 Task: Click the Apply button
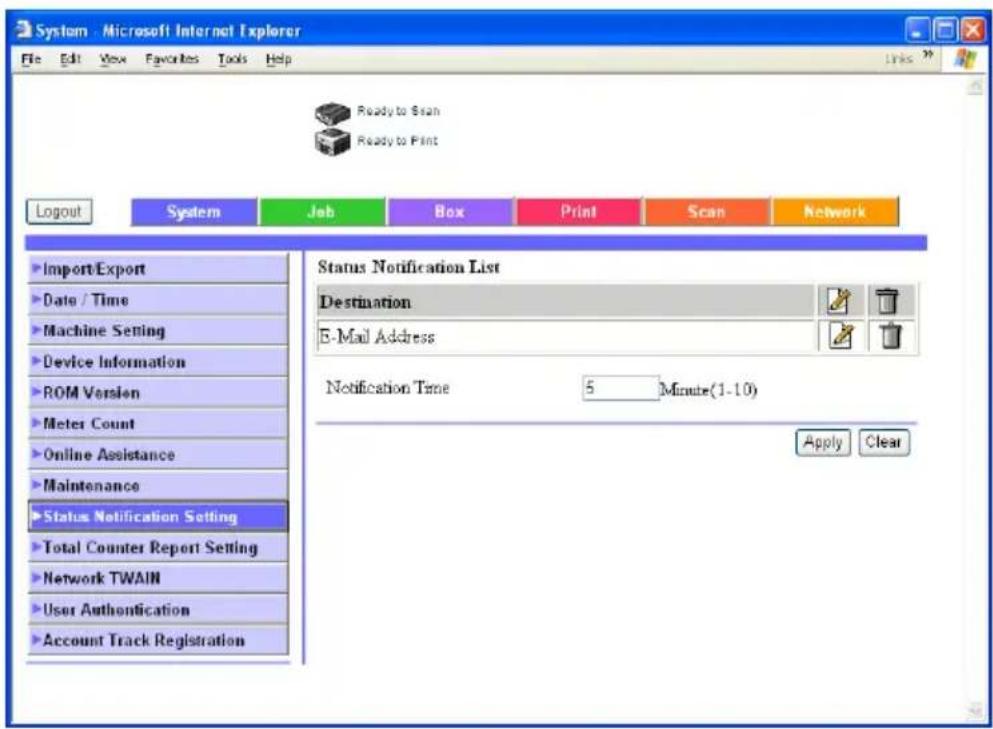pyautogui.click(x=823, y=442)
